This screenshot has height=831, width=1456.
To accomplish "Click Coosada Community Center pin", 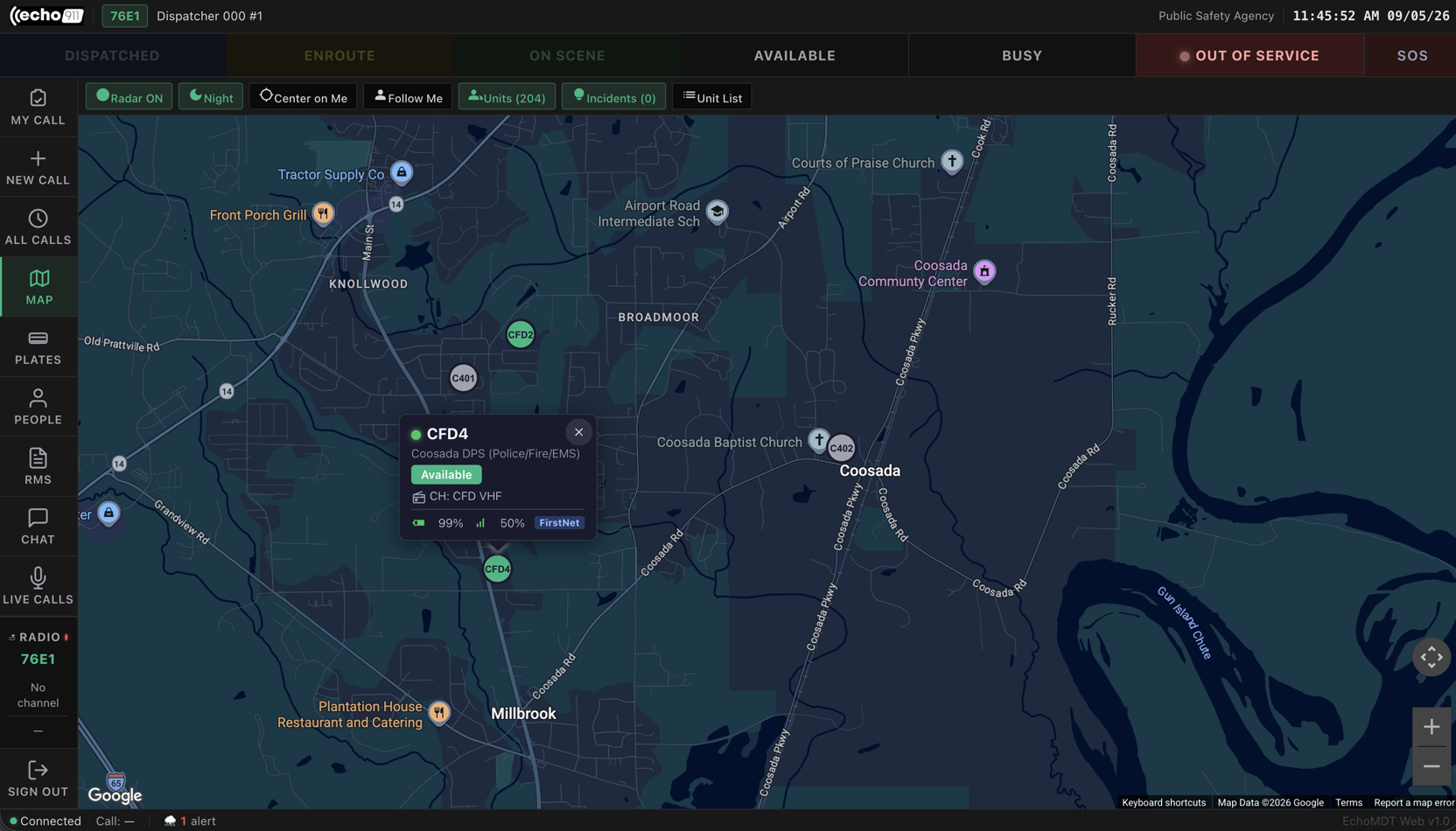I will tap(984, 271).
